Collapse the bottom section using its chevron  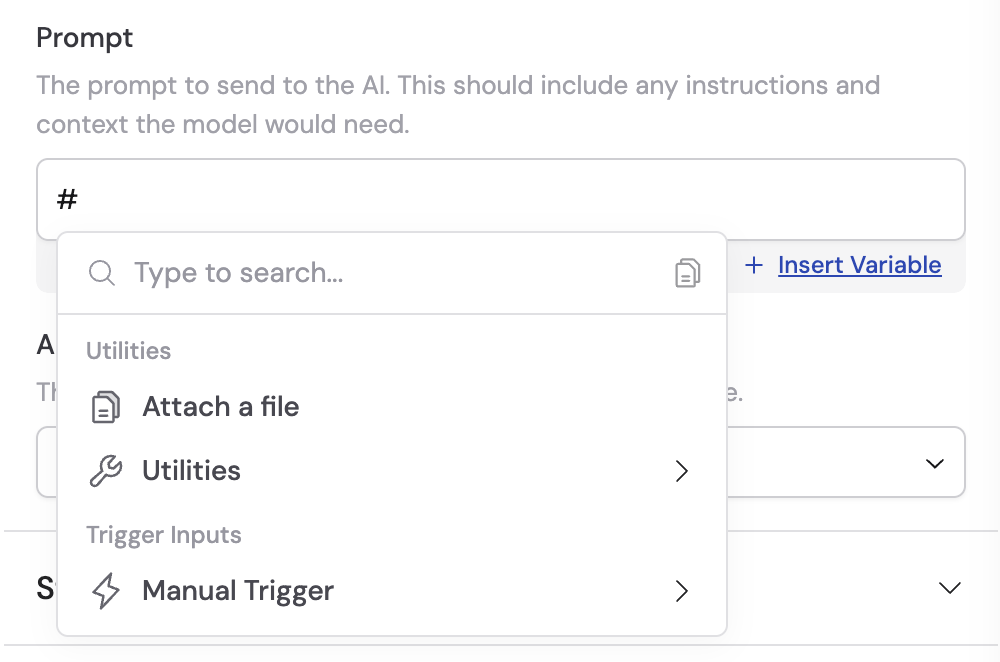(x=949, y=588)
